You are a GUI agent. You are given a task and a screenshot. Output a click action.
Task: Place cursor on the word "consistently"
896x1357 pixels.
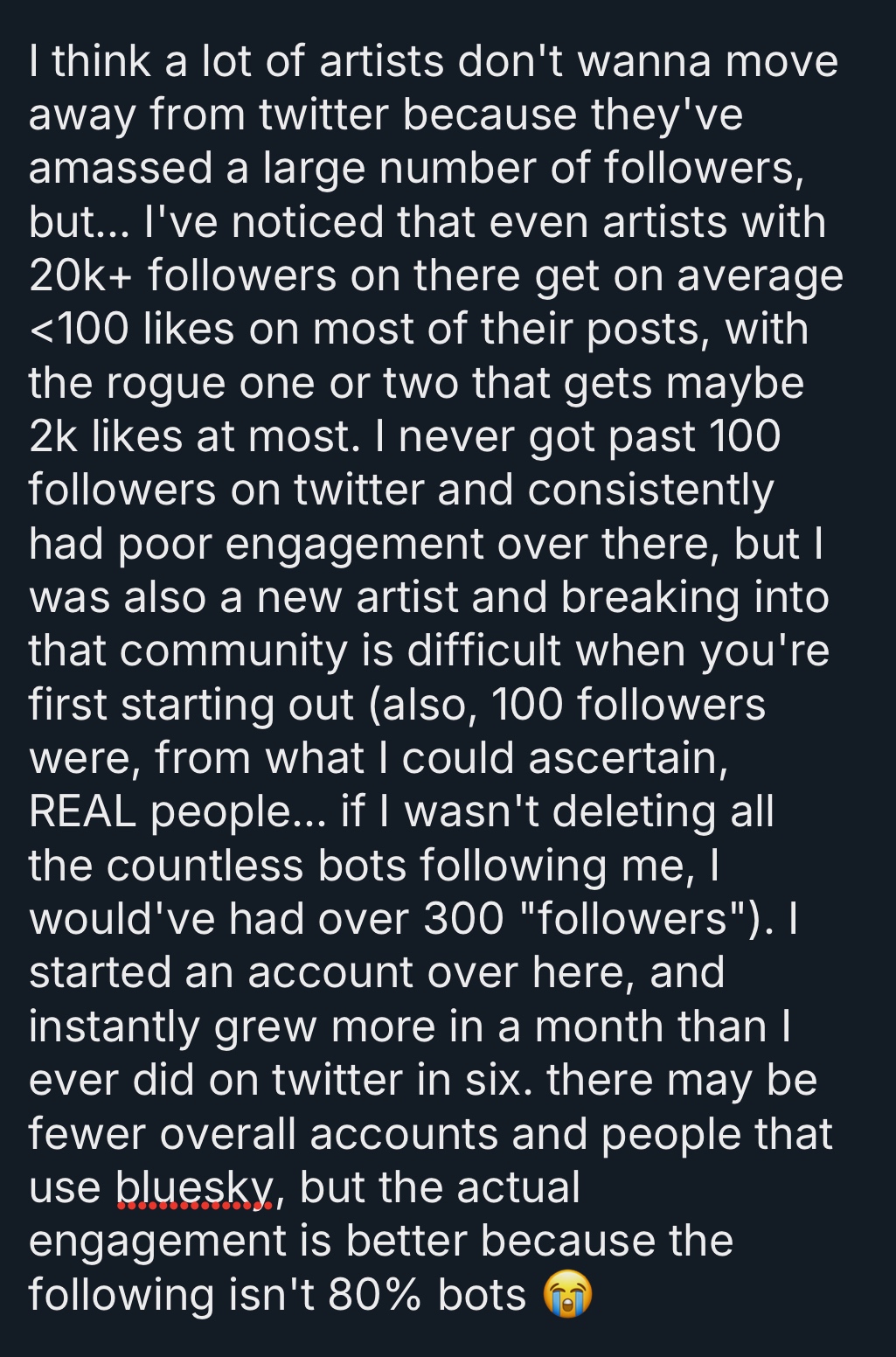click(x=650, y=491)
